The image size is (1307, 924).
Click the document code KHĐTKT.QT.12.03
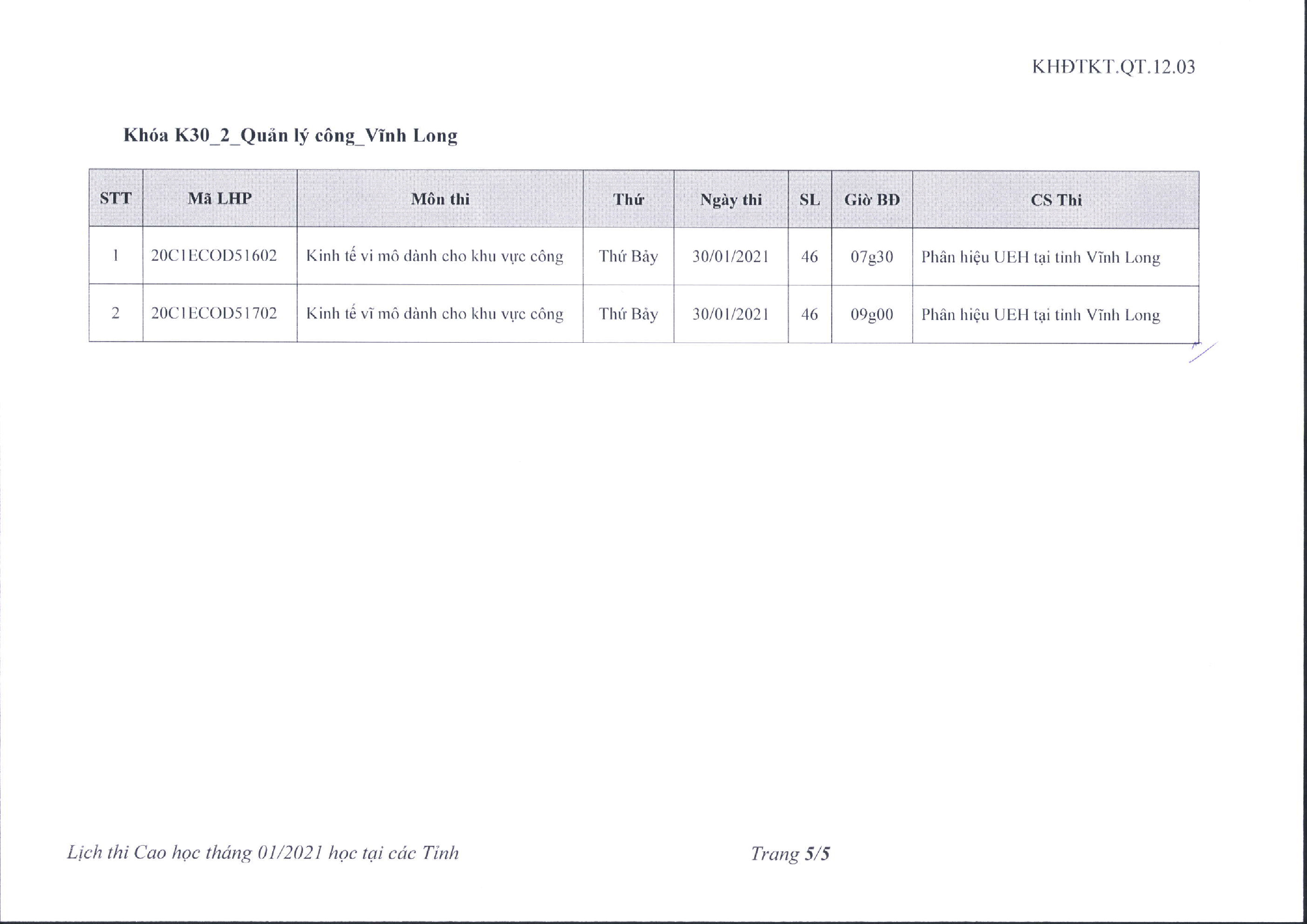pyautogui.click(x=1113, y=67)
